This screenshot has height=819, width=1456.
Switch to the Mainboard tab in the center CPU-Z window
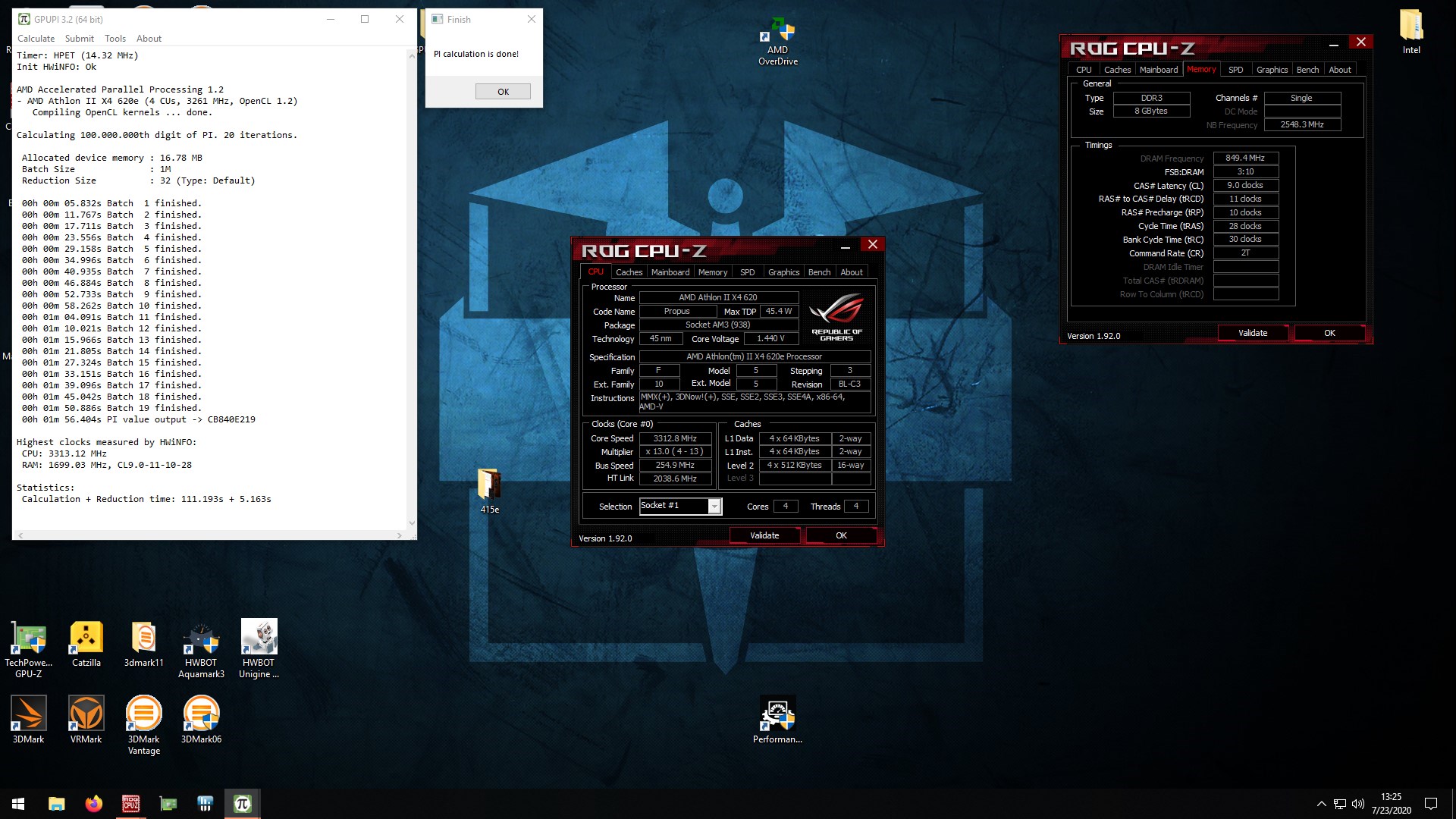670,272
